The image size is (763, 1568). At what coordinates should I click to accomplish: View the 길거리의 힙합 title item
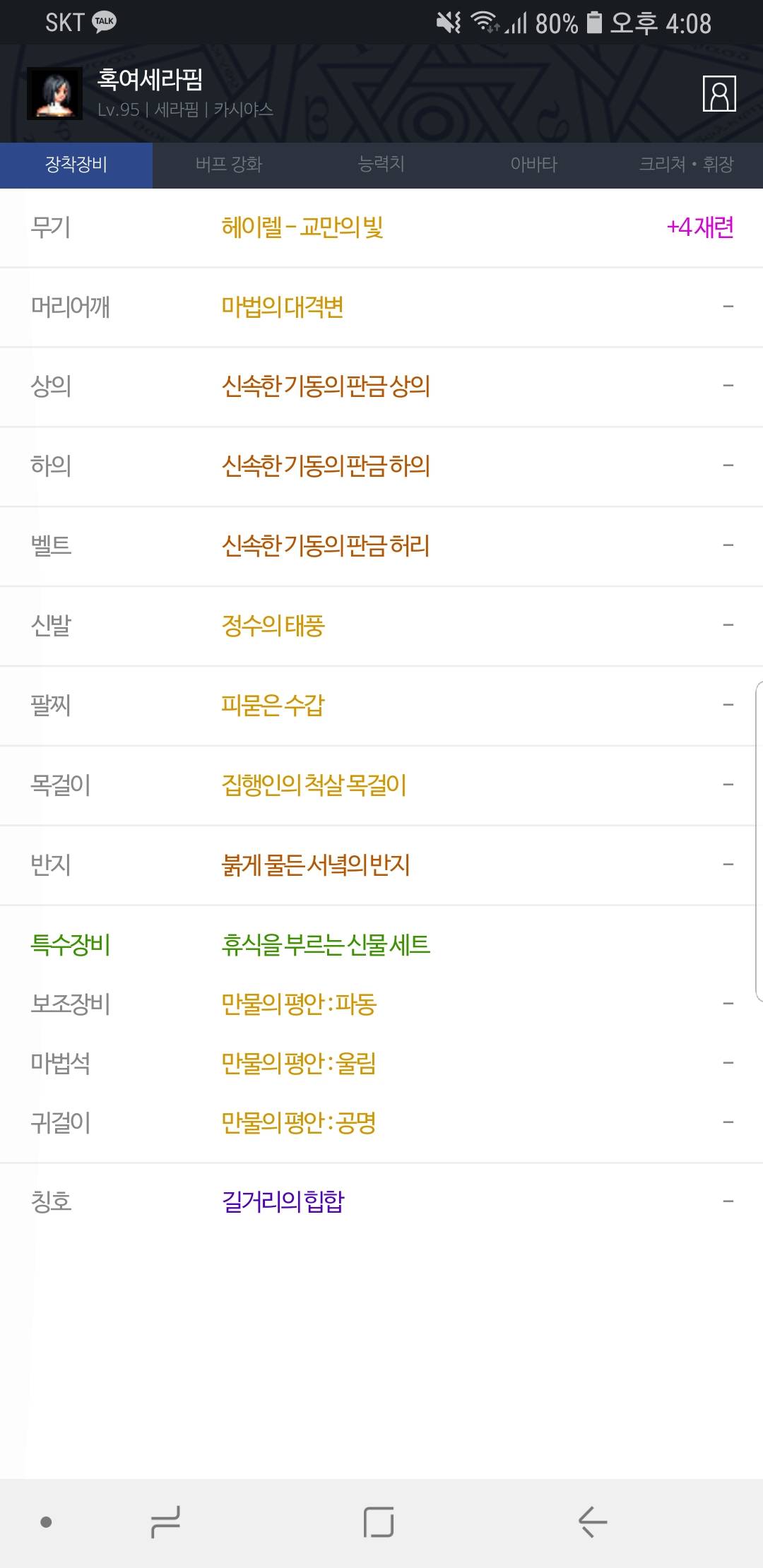click(x=381, y=1201)
